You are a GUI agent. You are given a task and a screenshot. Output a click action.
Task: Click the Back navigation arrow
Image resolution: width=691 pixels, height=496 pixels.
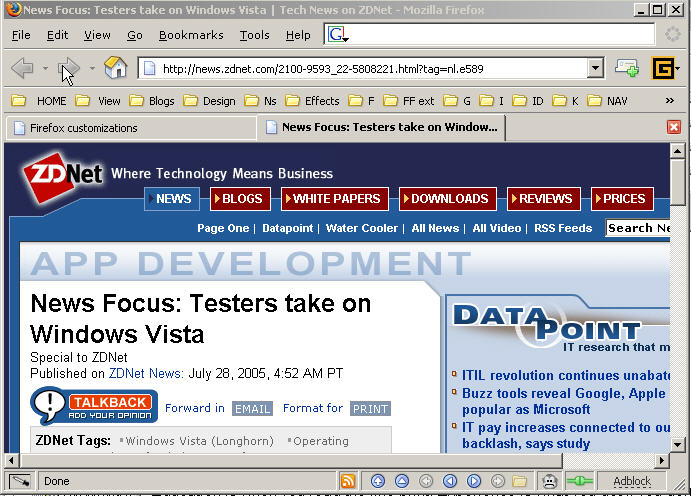tap(22, 68)
